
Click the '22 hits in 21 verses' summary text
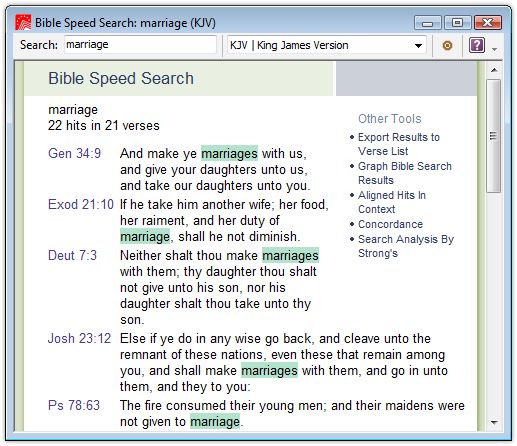[x=104, y=126]
